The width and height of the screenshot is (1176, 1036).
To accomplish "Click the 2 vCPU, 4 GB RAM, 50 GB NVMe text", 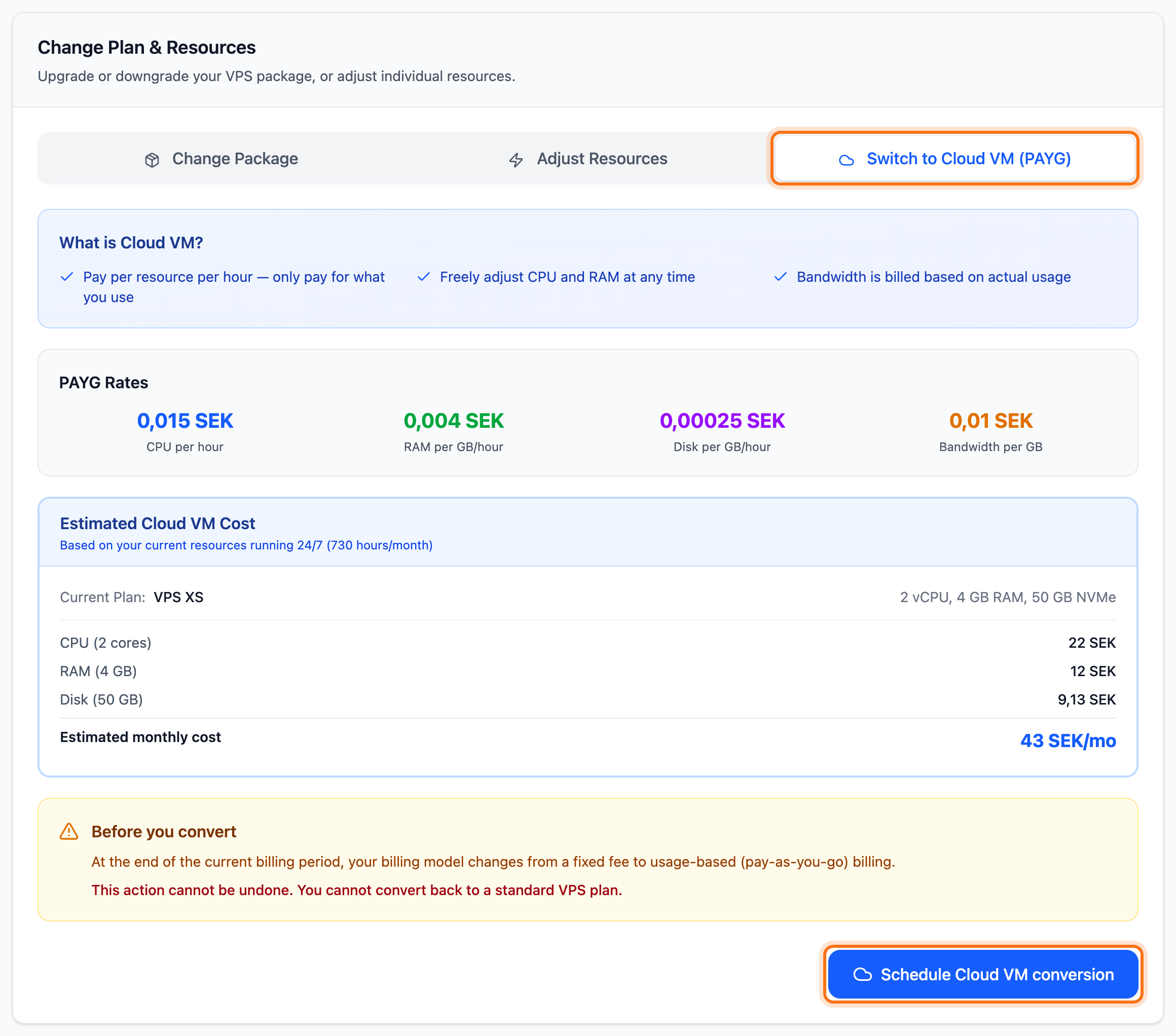I will coord(1008,597).
